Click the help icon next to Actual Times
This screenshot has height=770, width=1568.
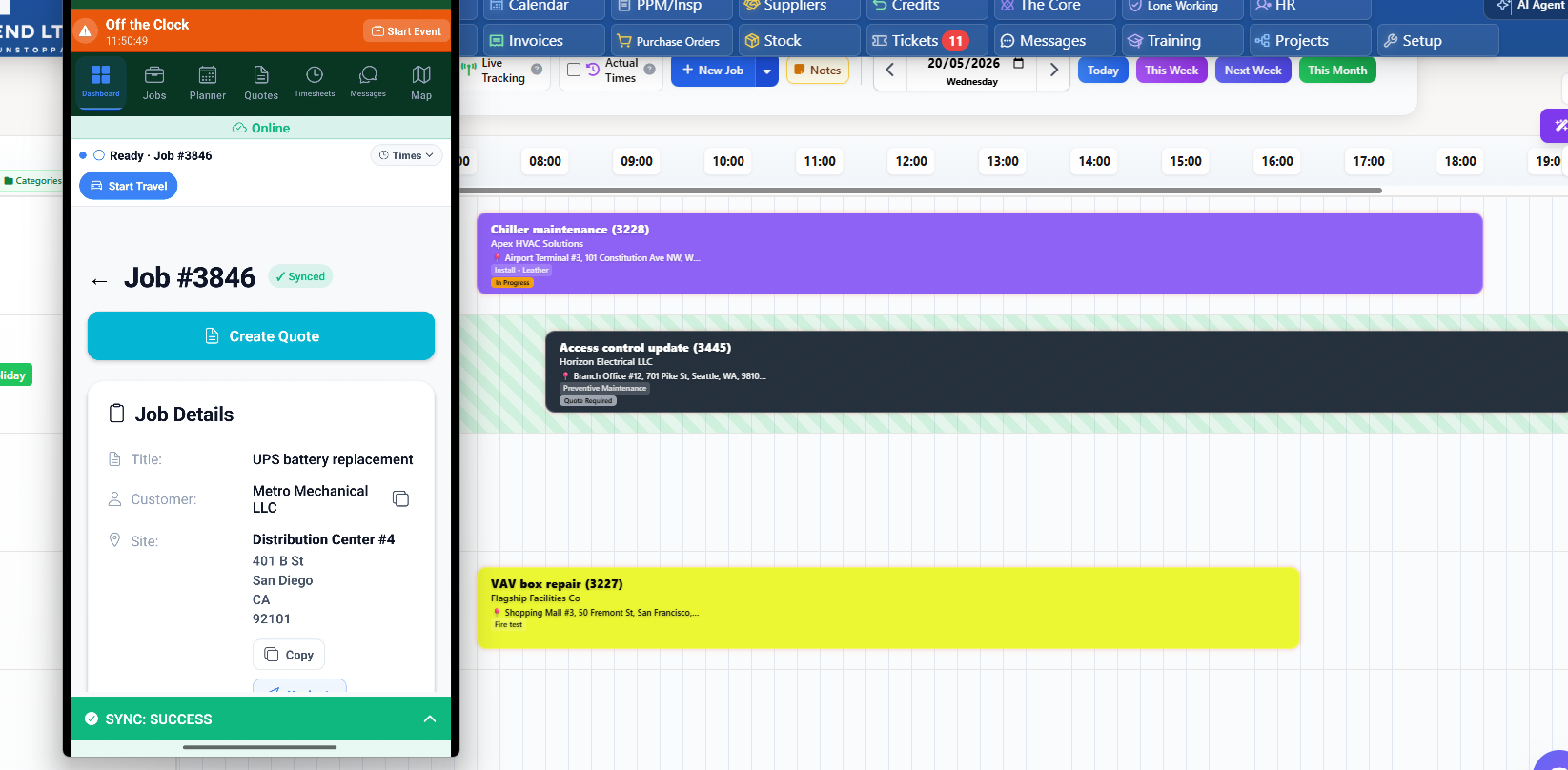click(649, 69)
